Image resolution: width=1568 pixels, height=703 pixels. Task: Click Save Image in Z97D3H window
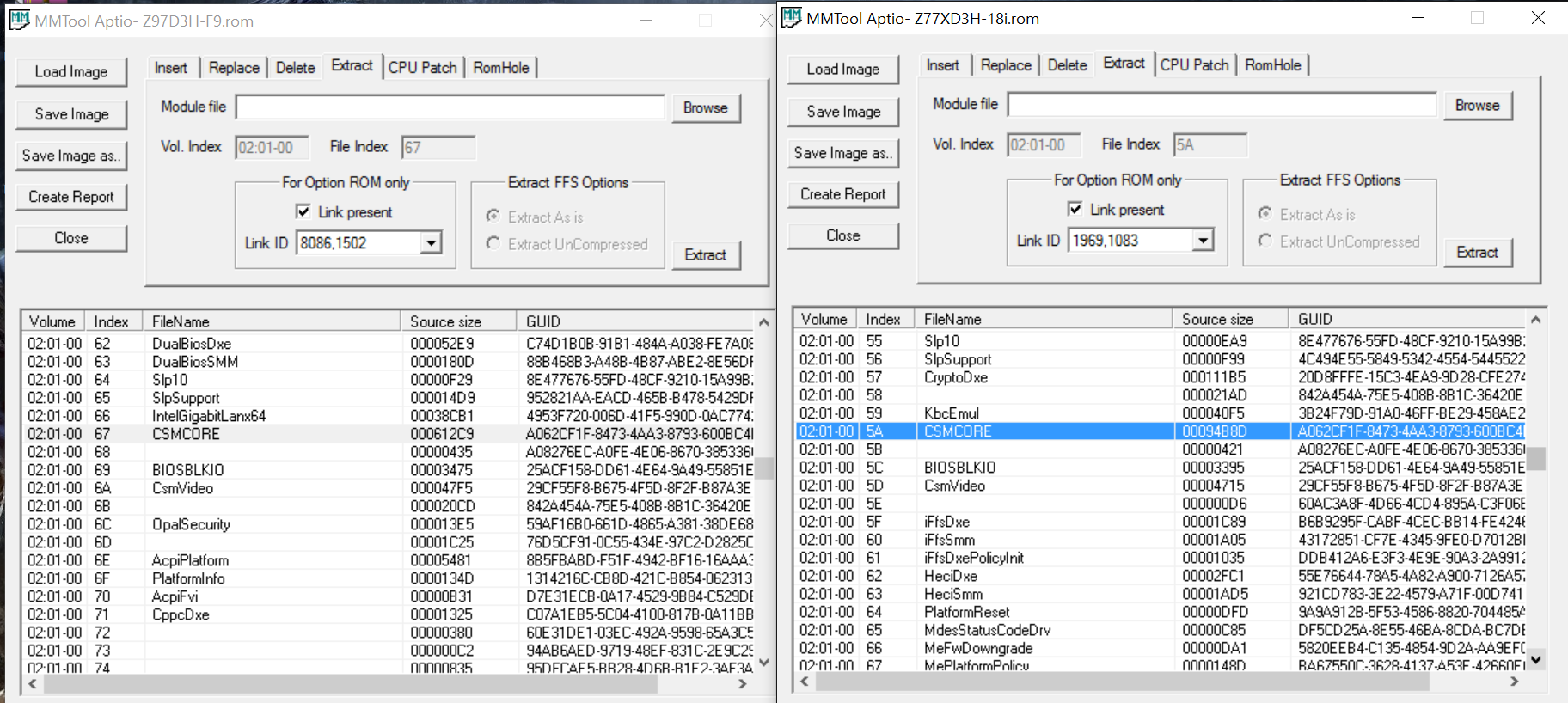(71, 114)
